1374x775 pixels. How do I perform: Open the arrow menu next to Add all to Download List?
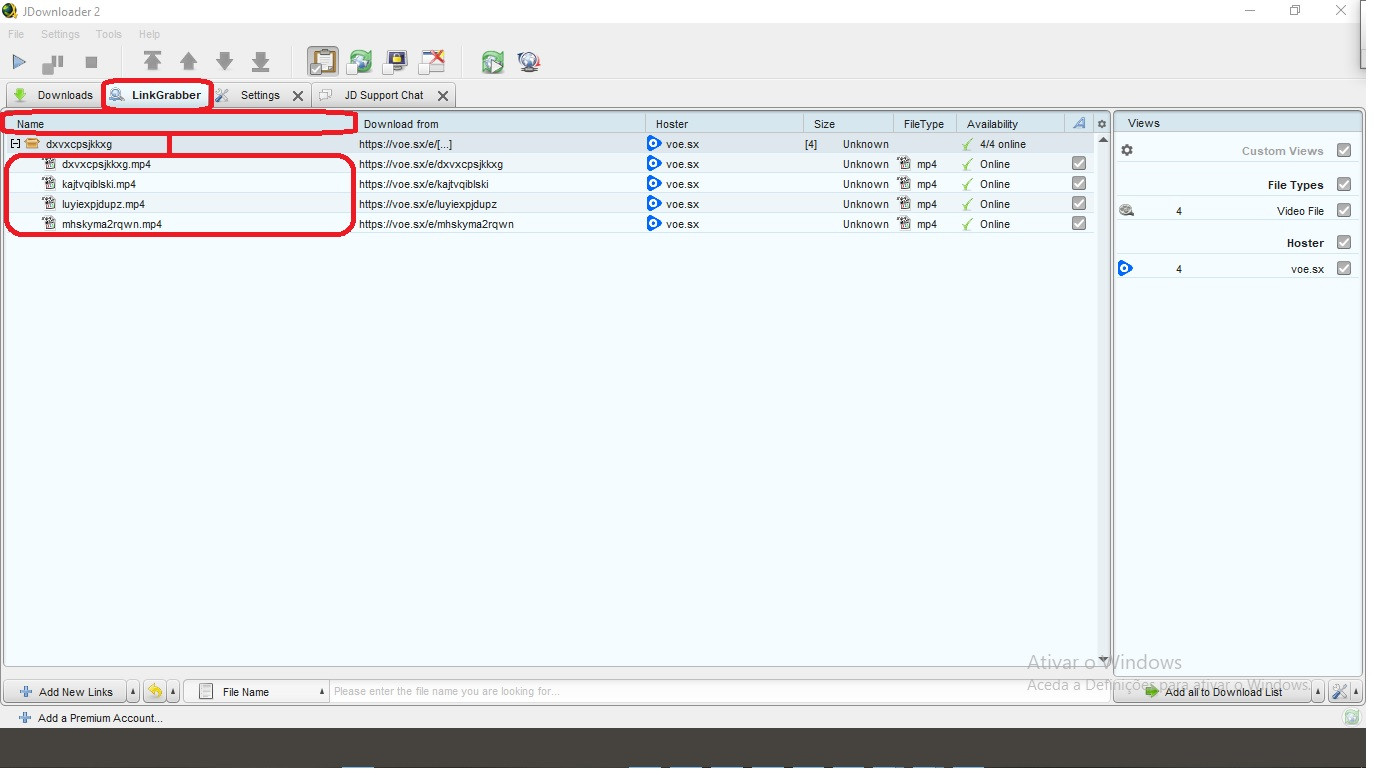[1318, 691]
